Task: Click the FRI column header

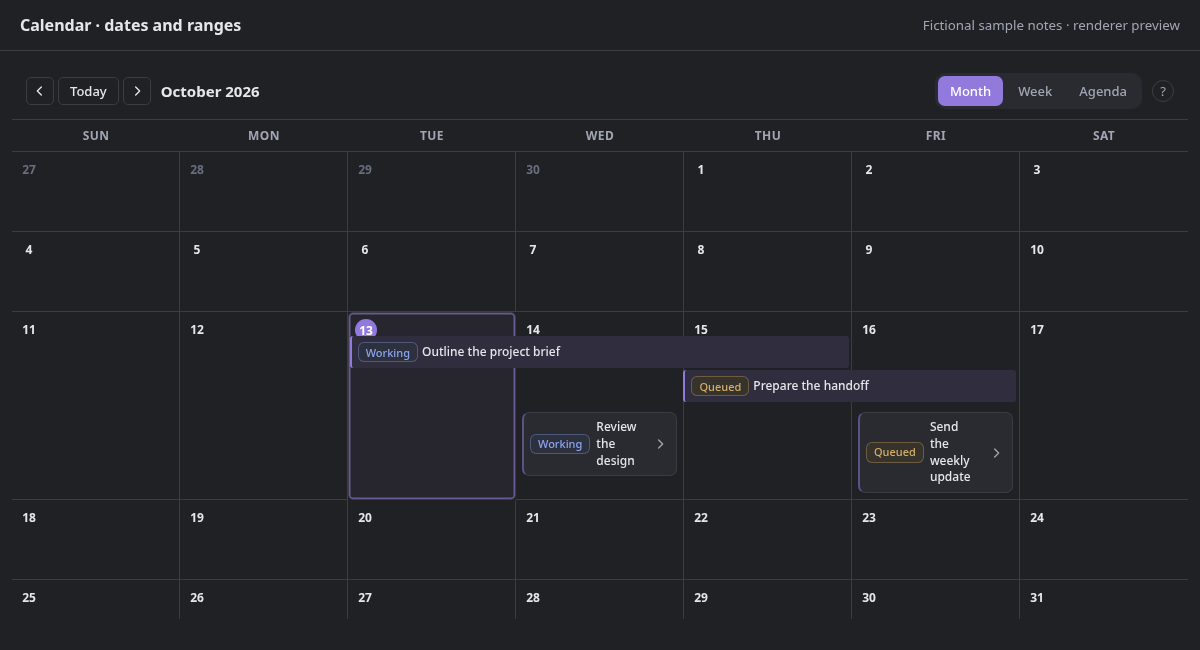Action: [936, 136]
